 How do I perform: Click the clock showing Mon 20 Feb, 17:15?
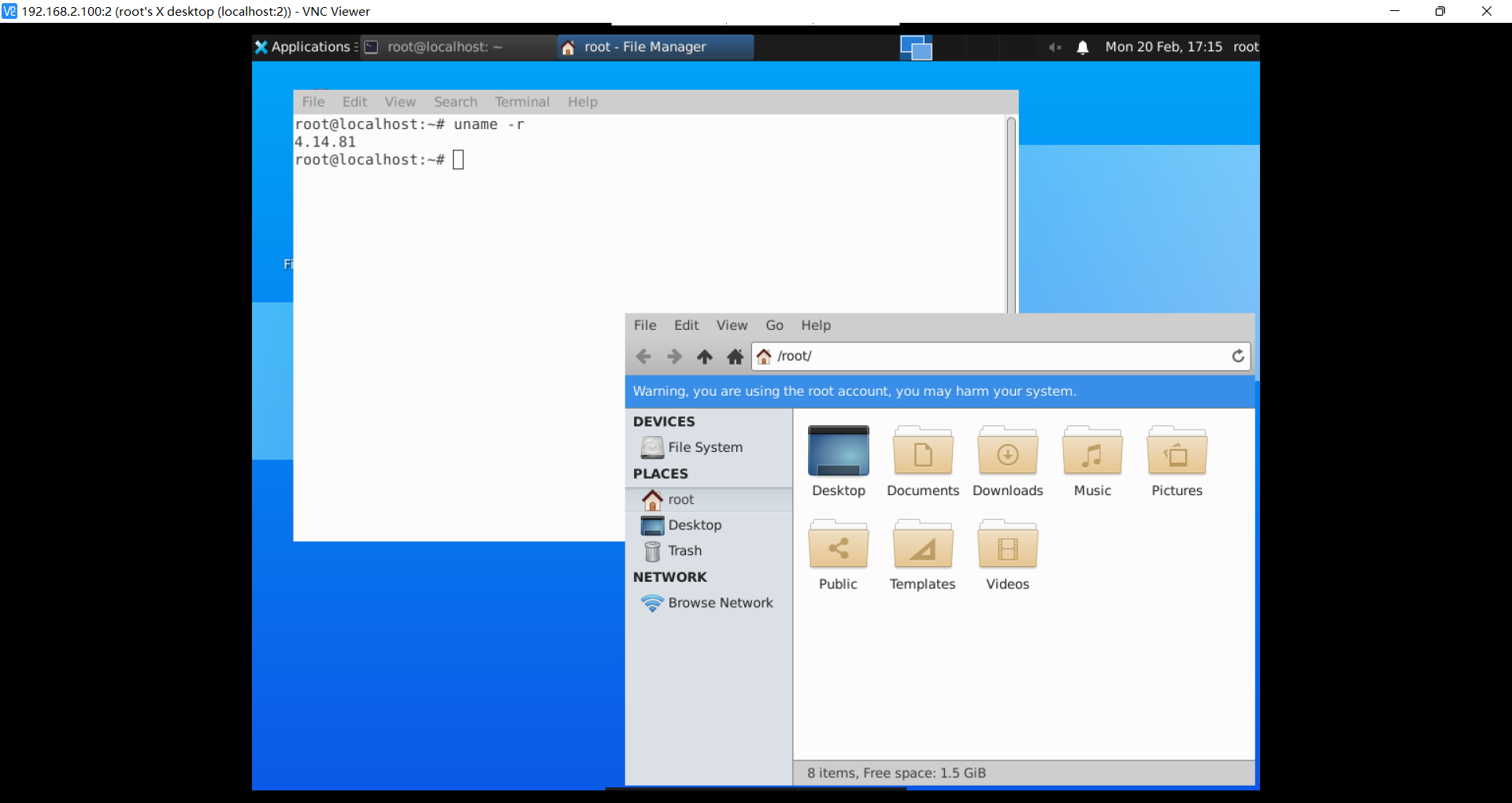point(1163,46)
